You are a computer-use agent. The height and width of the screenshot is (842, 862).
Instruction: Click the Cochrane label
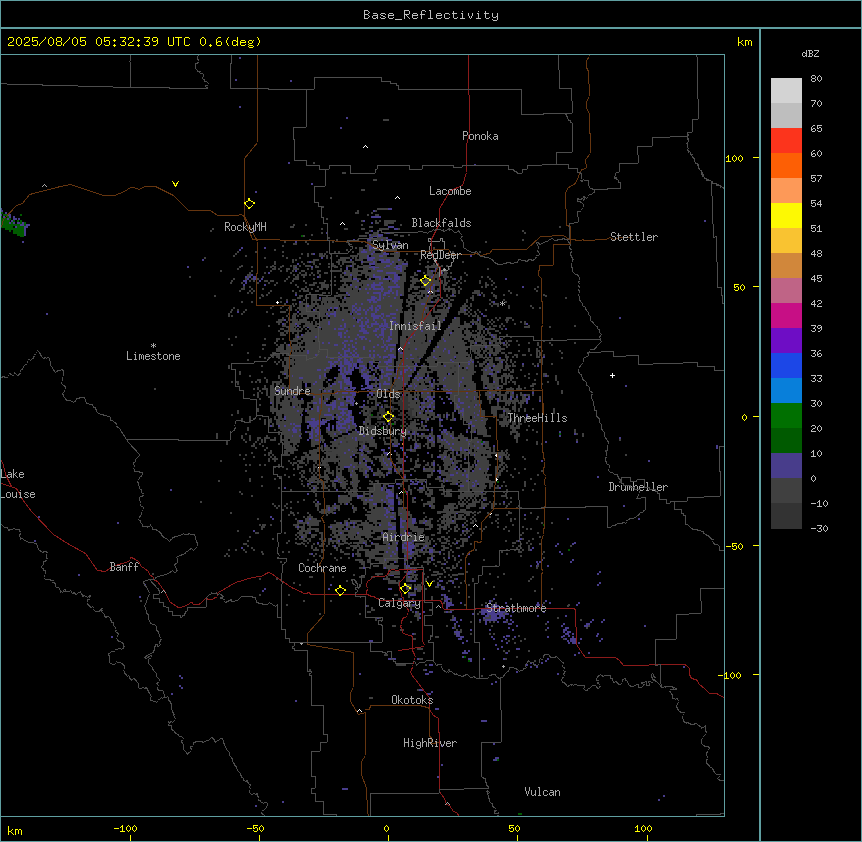click(x=322, y=568)
